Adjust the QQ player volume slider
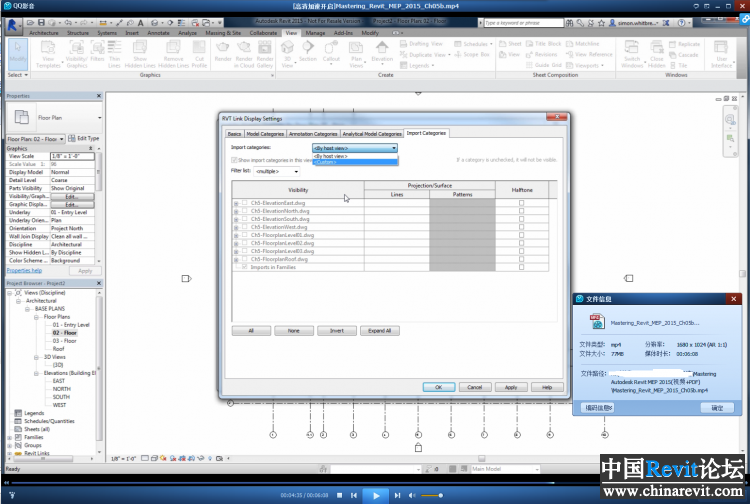The width and height of the screenshot is (750, 504). [x=430, y=495]
